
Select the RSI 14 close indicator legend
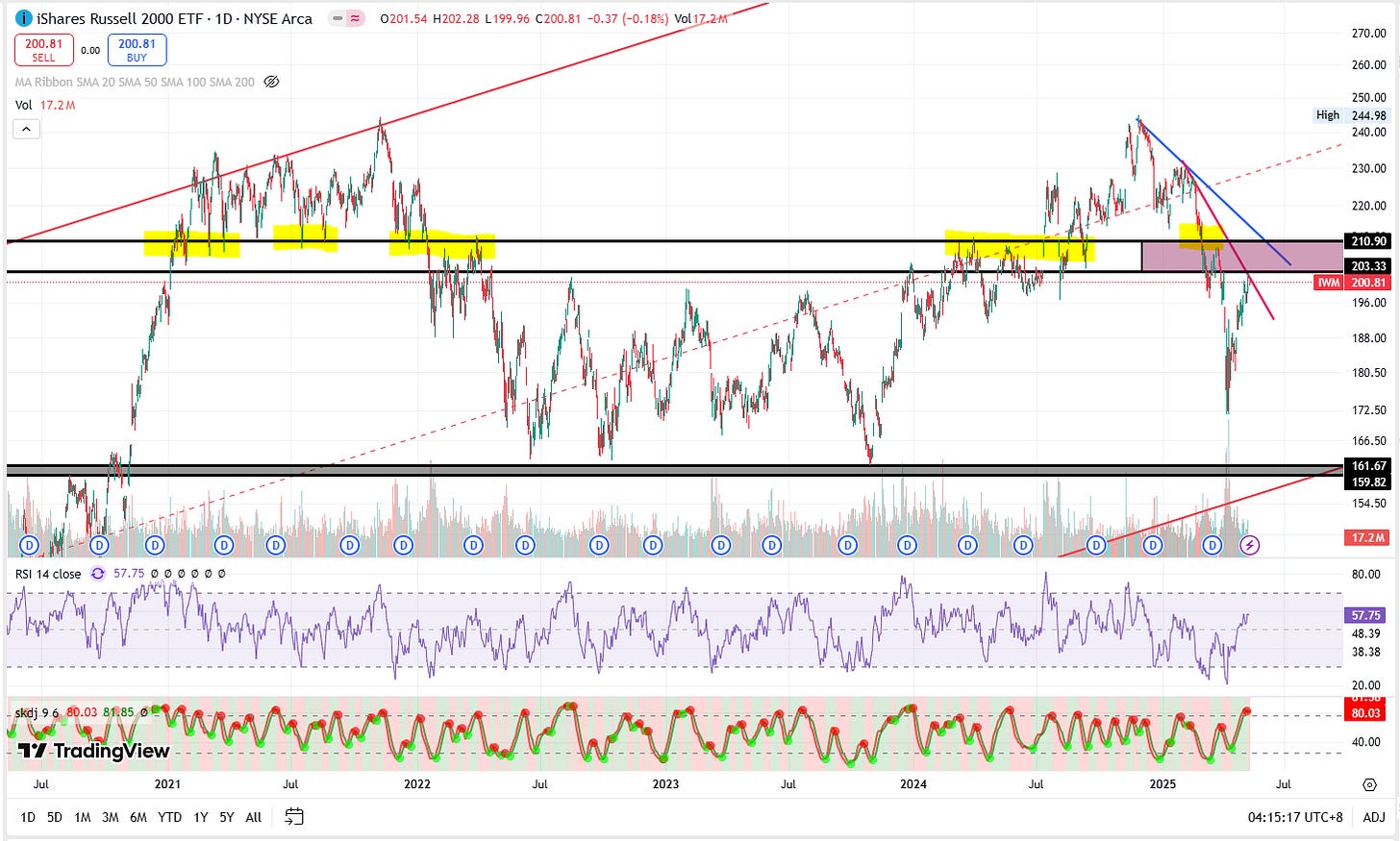pos(48,574)
